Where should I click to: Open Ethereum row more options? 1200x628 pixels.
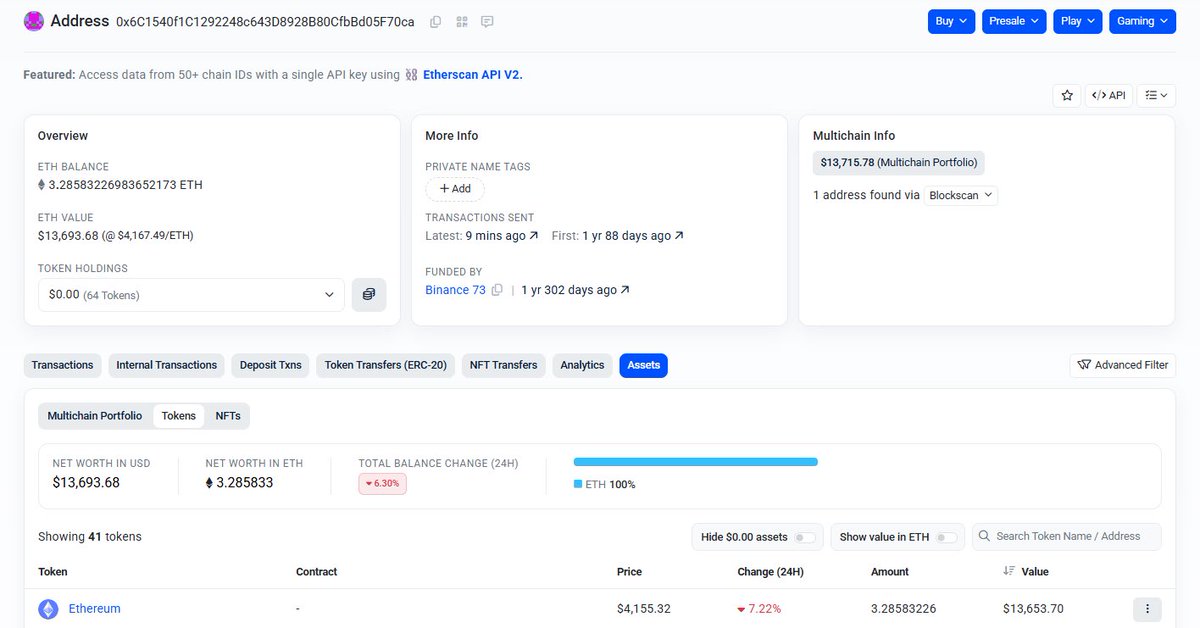pyautogui.click(x=1147, y=609)
